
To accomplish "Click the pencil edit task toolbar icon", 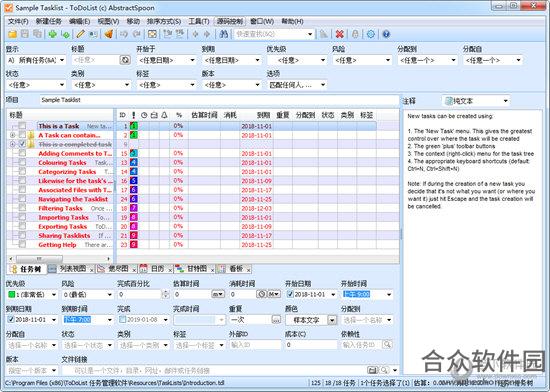I will [x=80, y=34].
